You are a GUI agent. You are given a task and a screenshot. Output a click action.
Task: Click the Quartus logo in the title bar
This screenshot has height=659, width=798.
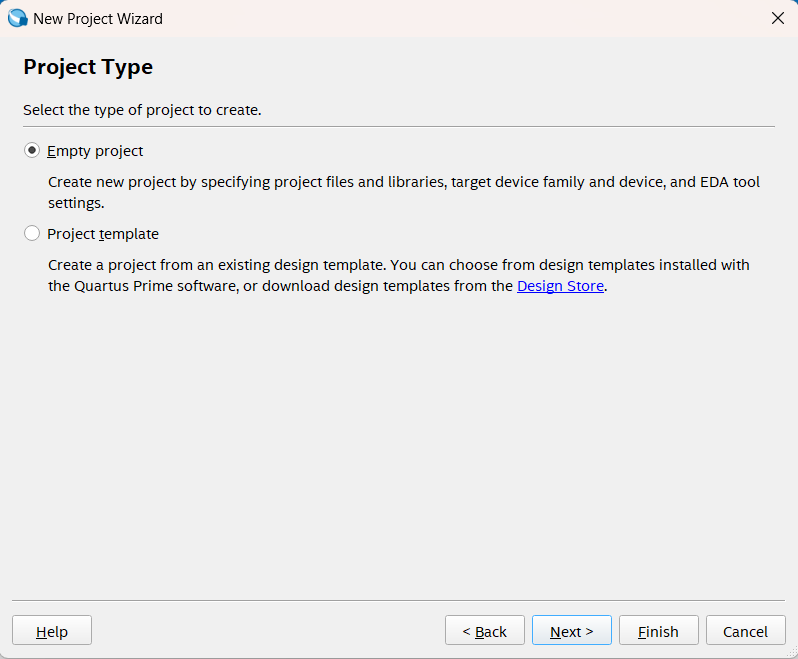coord(18,18)
